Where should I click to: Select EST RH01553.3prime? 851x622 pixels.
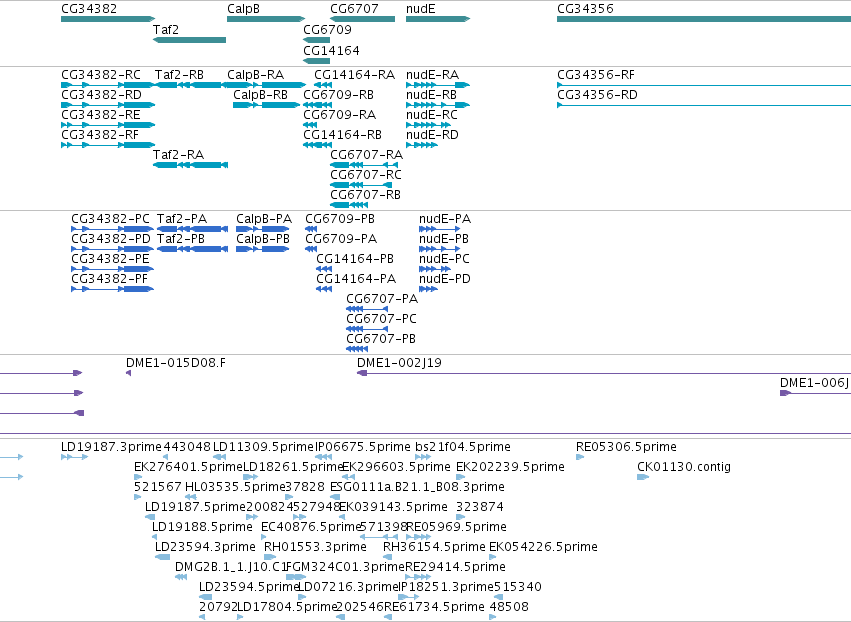point(315,547)
